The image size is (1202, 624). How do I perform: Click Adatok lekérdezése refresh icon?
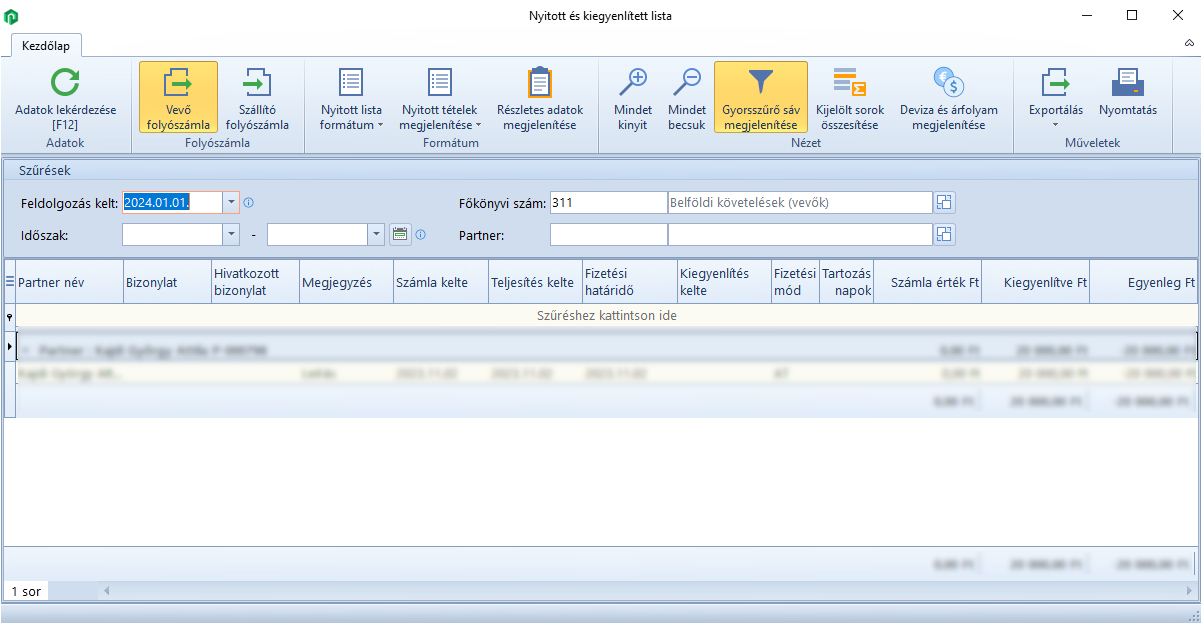coord(66,83)
